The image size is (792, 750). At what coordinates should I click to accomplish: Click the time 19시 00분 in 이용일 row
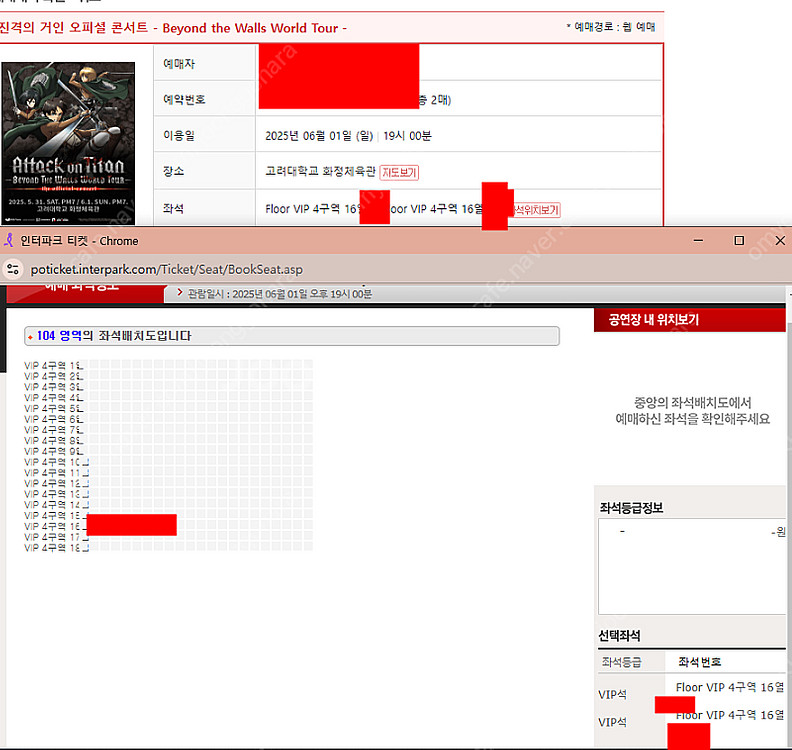[407, 136]
